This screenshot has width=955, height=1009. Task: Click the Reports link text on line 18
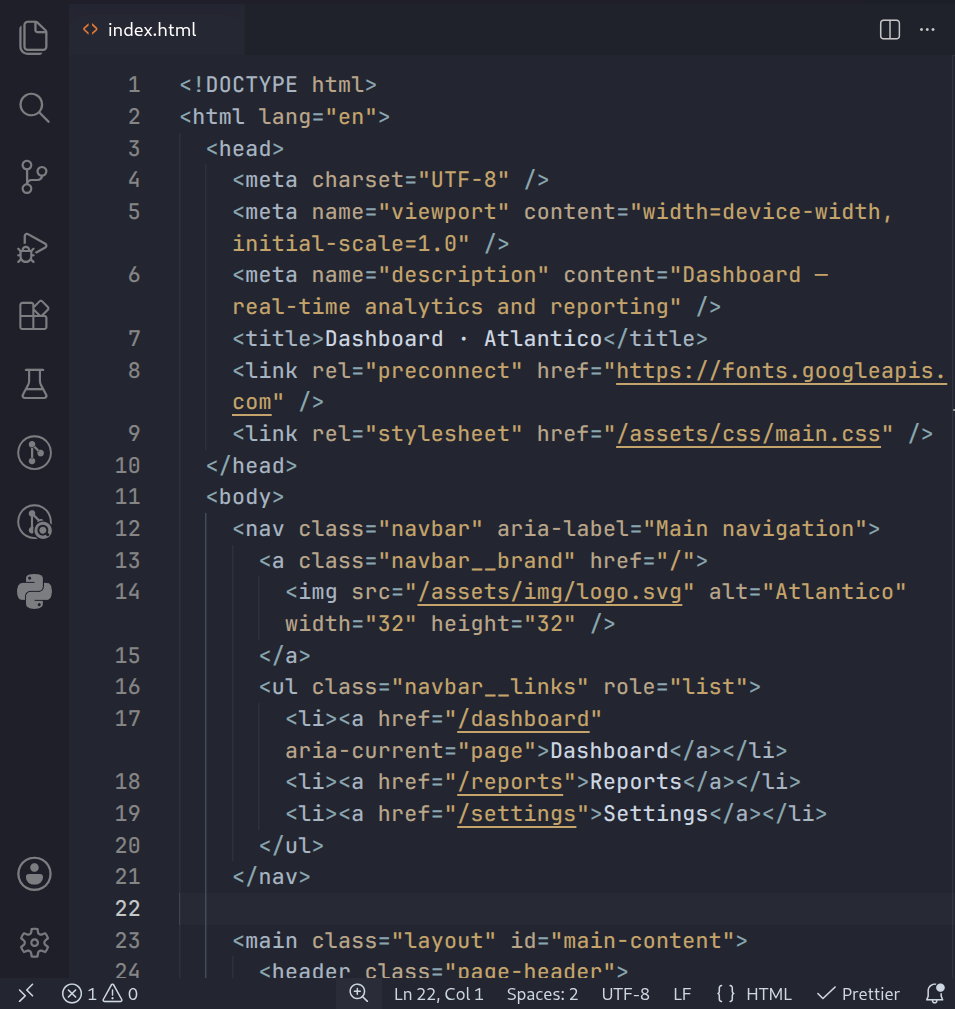(636, 782)
